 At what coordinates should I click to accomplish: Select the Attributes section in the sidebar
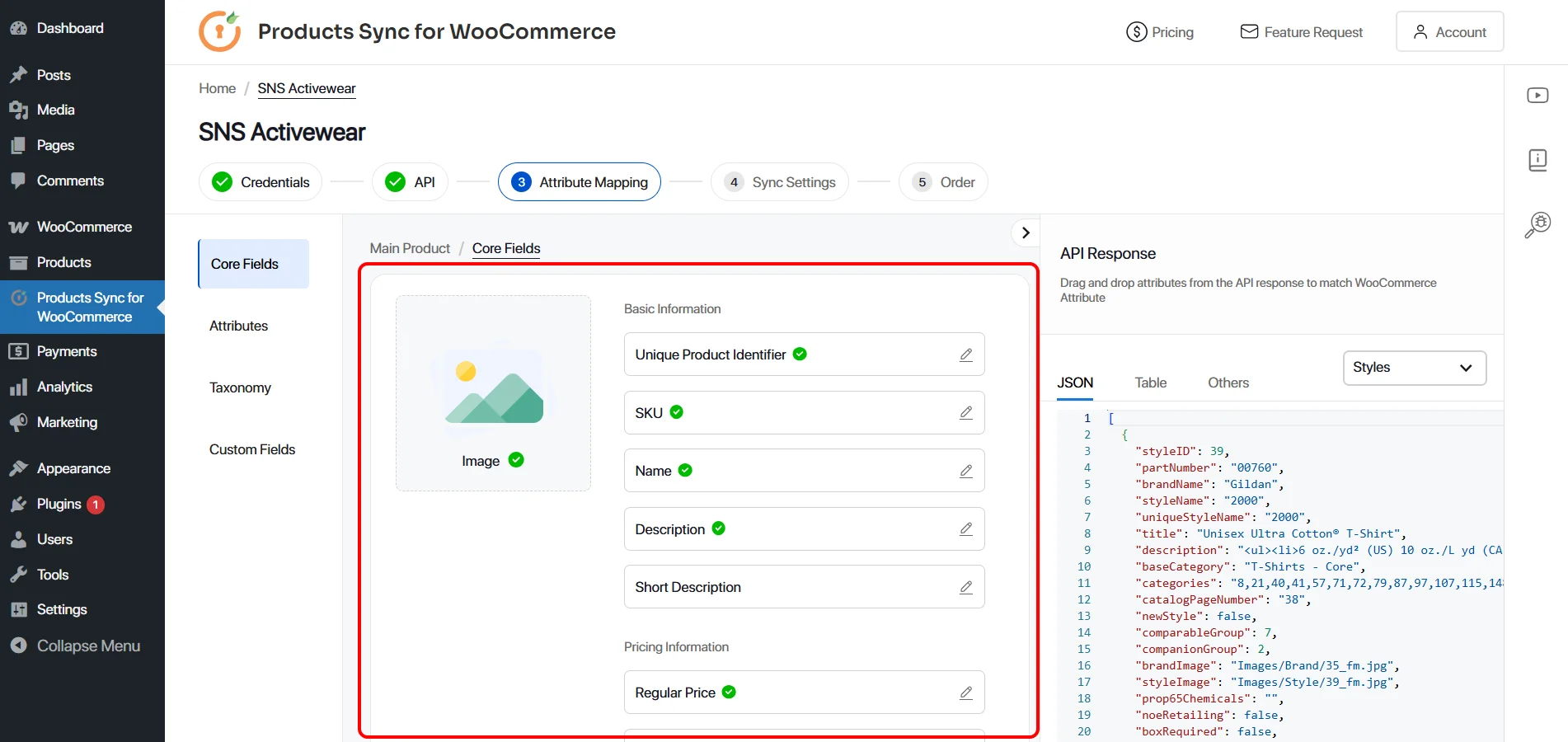pos(238,325)
